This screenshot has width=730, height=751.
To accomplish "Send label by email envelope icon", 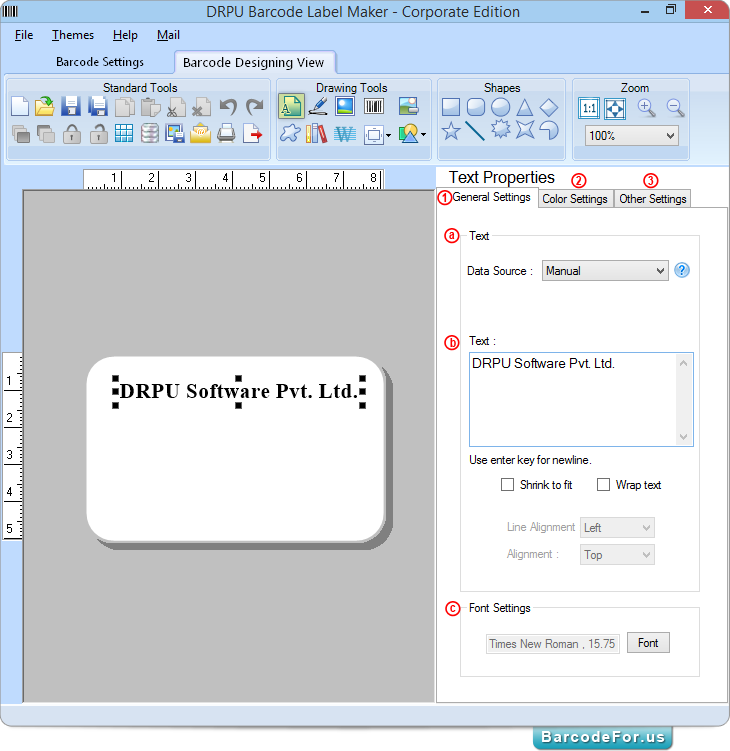I will (200, 134).
